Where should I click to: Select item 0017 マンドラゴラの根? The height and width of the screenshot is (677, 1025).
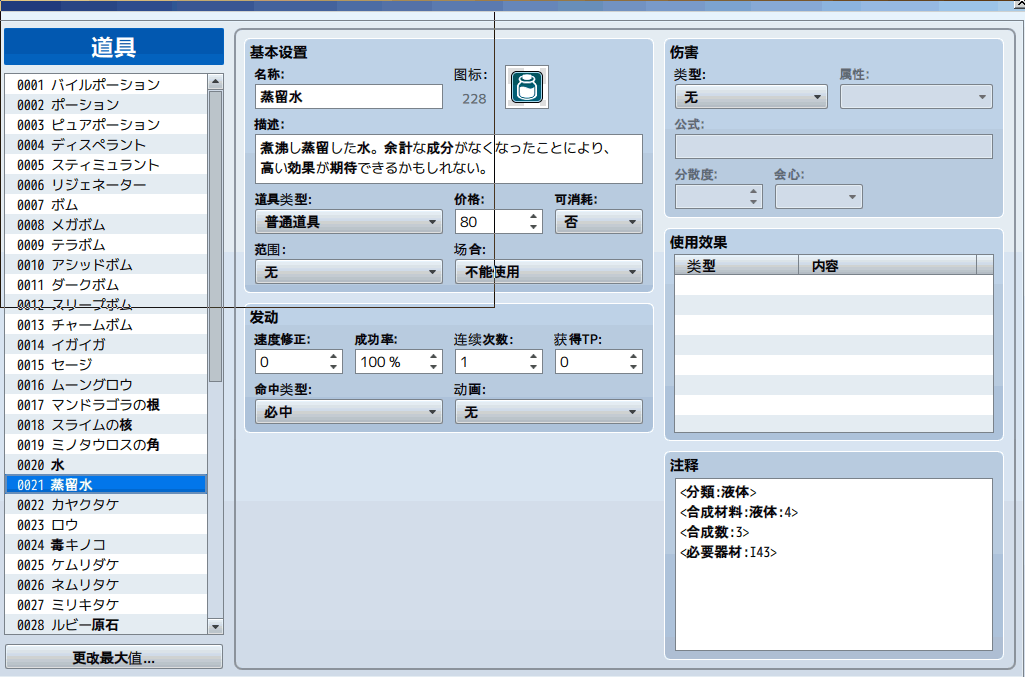106,405
